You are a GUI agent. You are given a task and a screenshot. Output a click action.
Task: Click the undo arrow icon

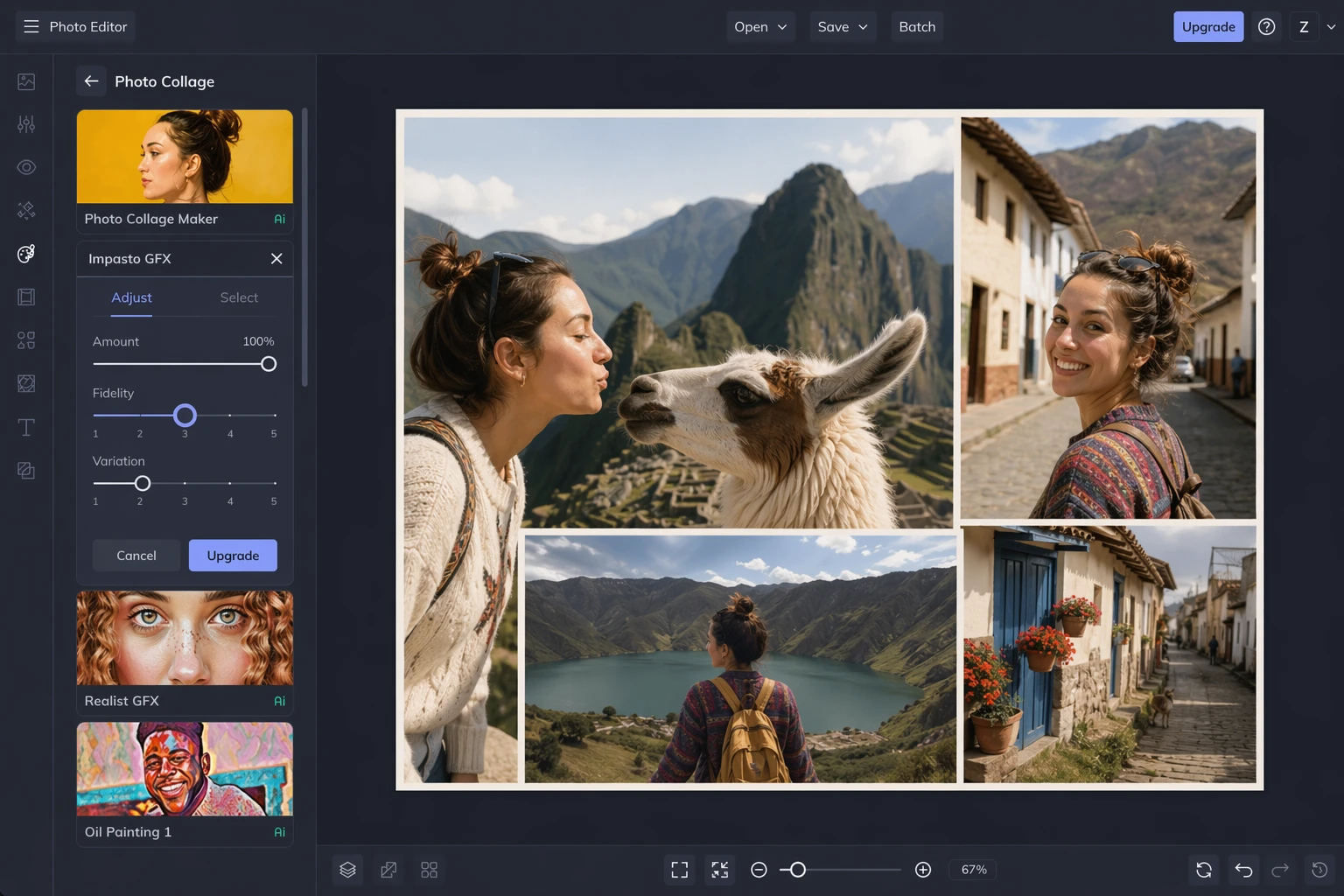[x=1243, y=870]
